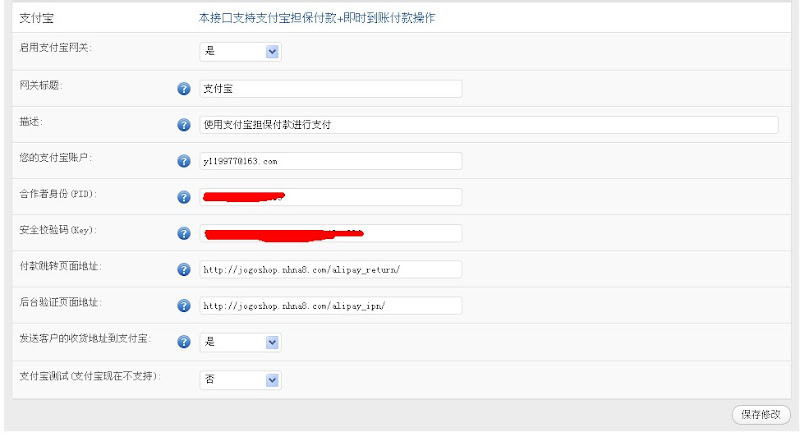The image size is (800, 437).
Task: Click the 您的支付宝账户 label
Action: tap(56, 158)
